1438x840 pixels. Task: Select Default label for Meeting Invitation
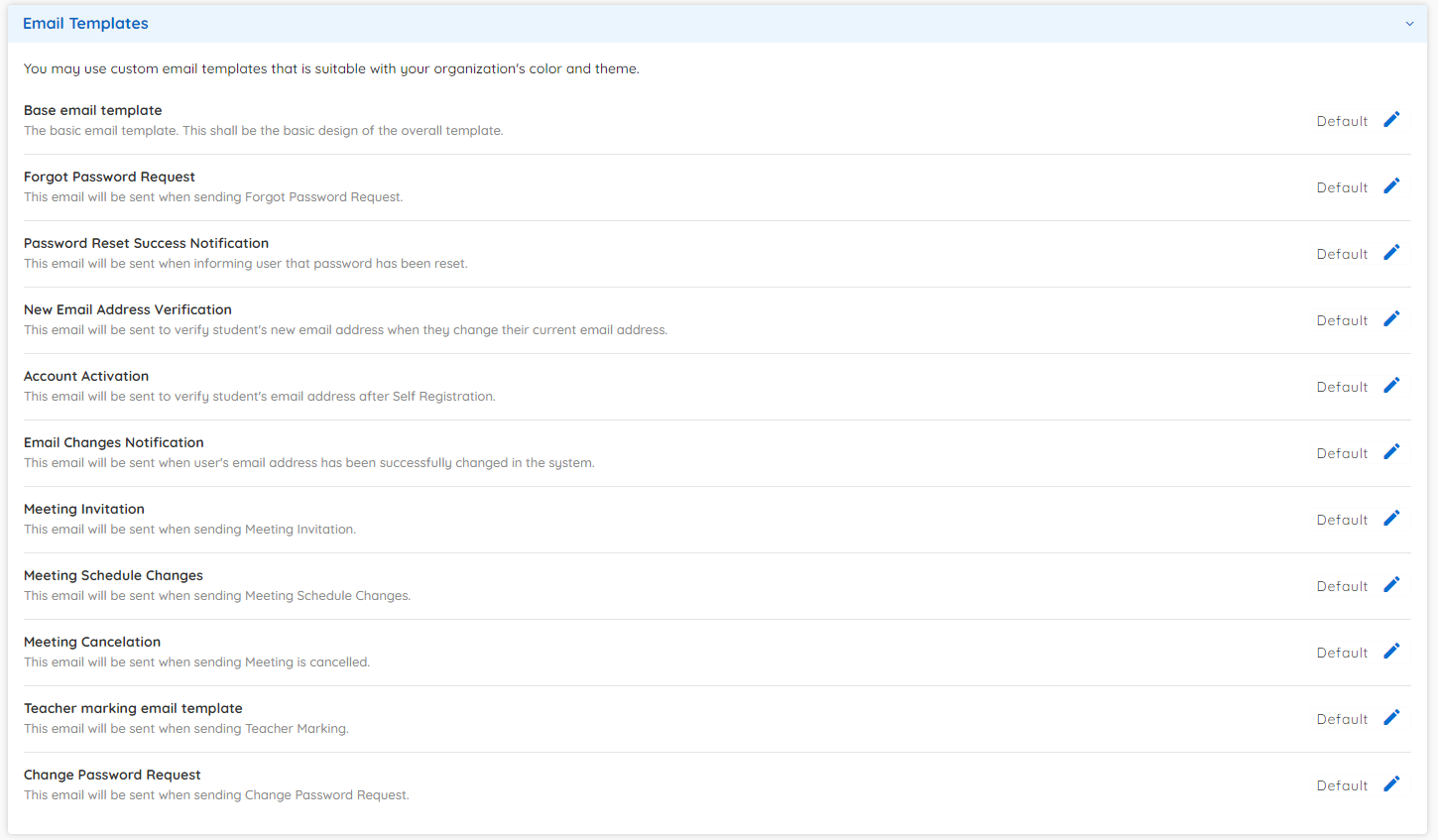[x=1342, y=519]
